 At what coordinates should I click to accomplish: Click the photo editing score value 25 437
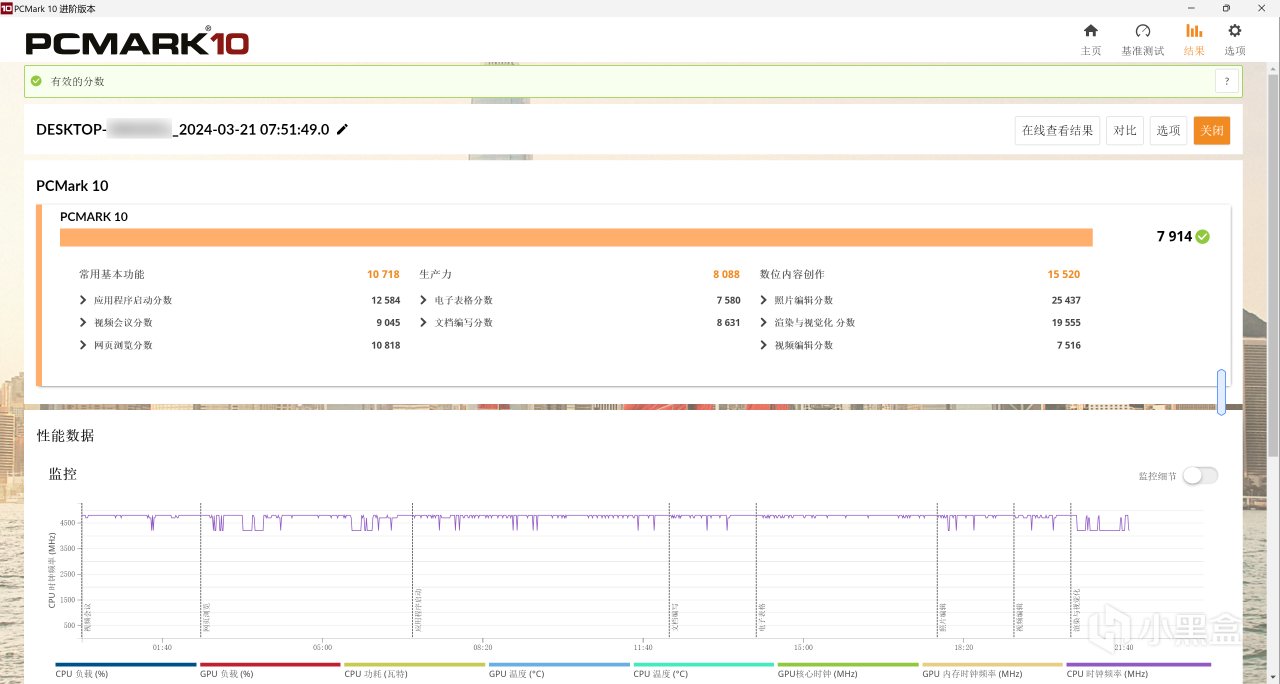[1066, 300]
